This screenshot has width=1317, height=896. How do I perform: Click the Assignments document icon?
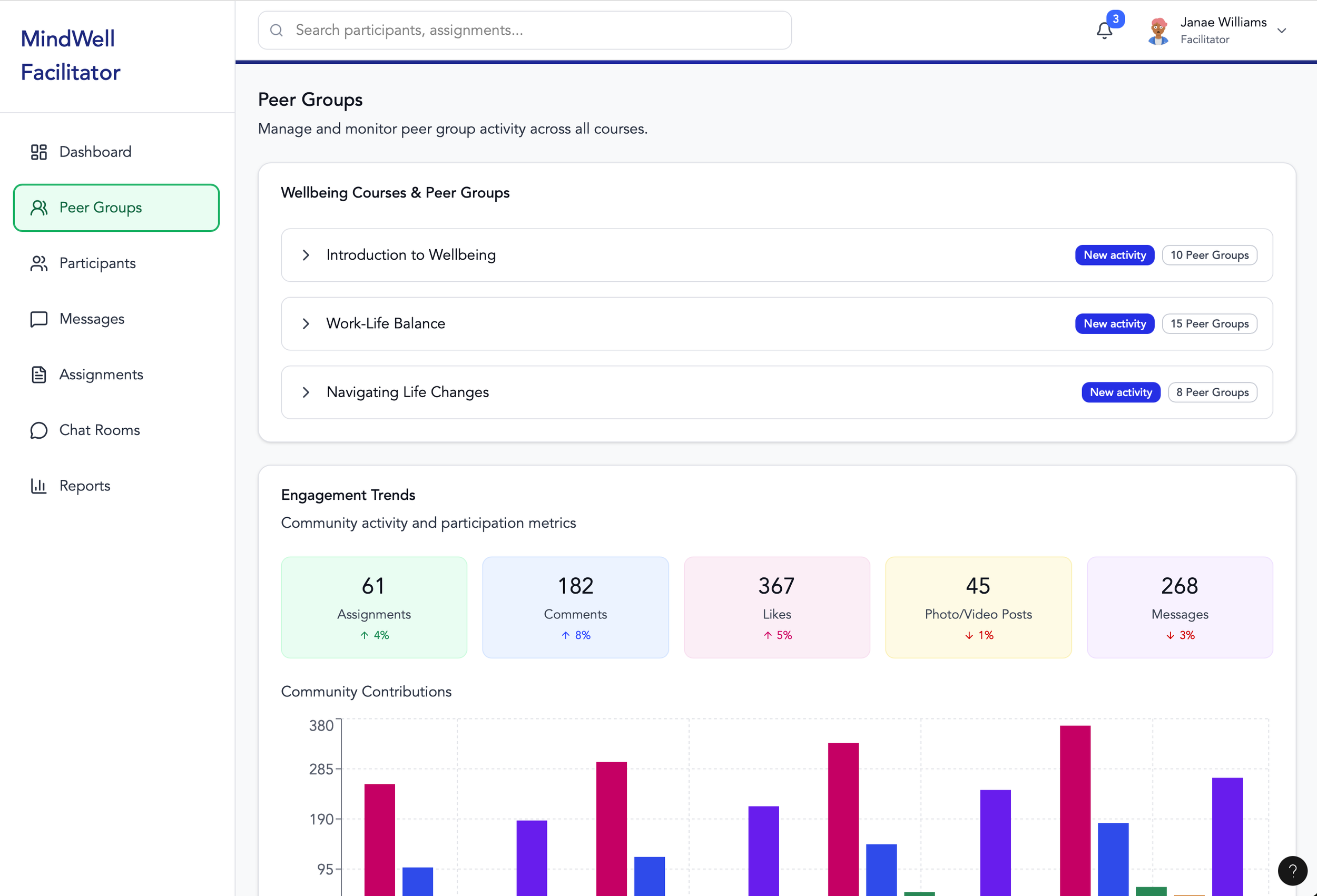tap(38, 375)
